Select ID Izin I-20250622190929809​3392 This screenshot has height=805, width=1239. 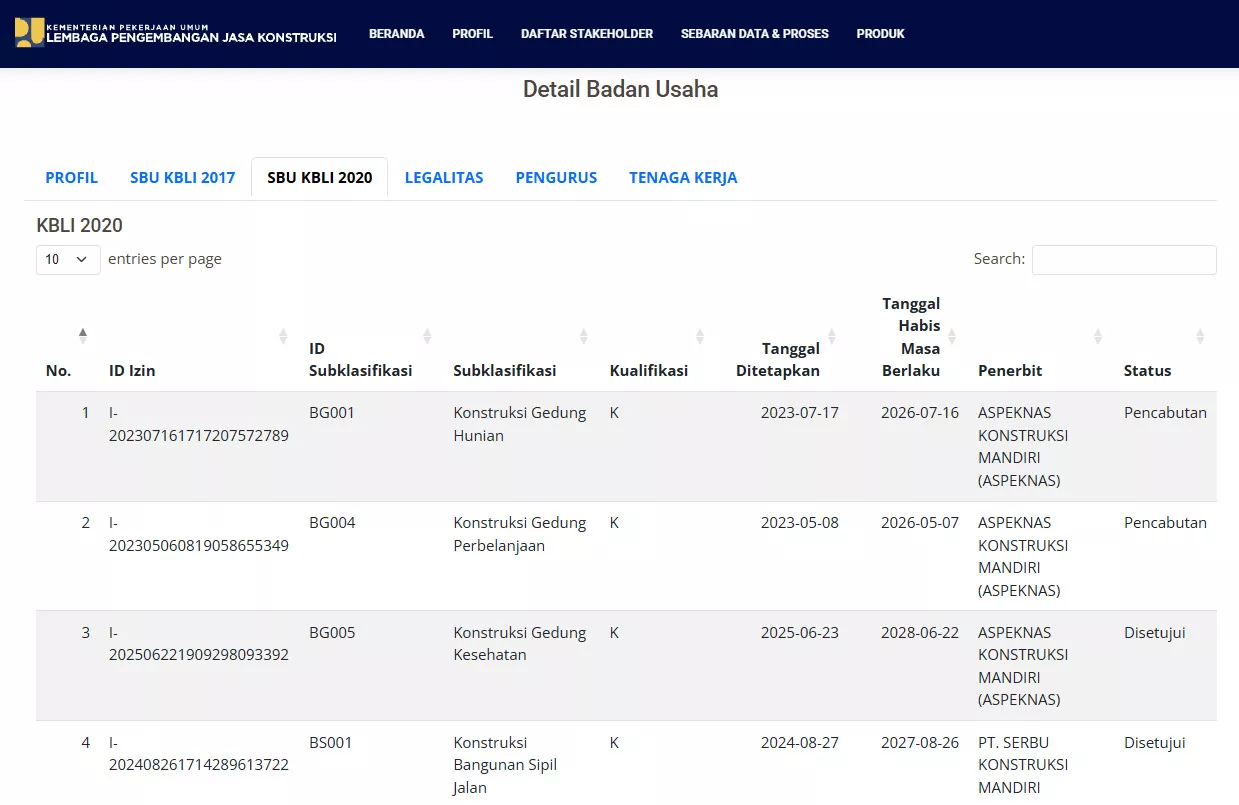(199, 644)
